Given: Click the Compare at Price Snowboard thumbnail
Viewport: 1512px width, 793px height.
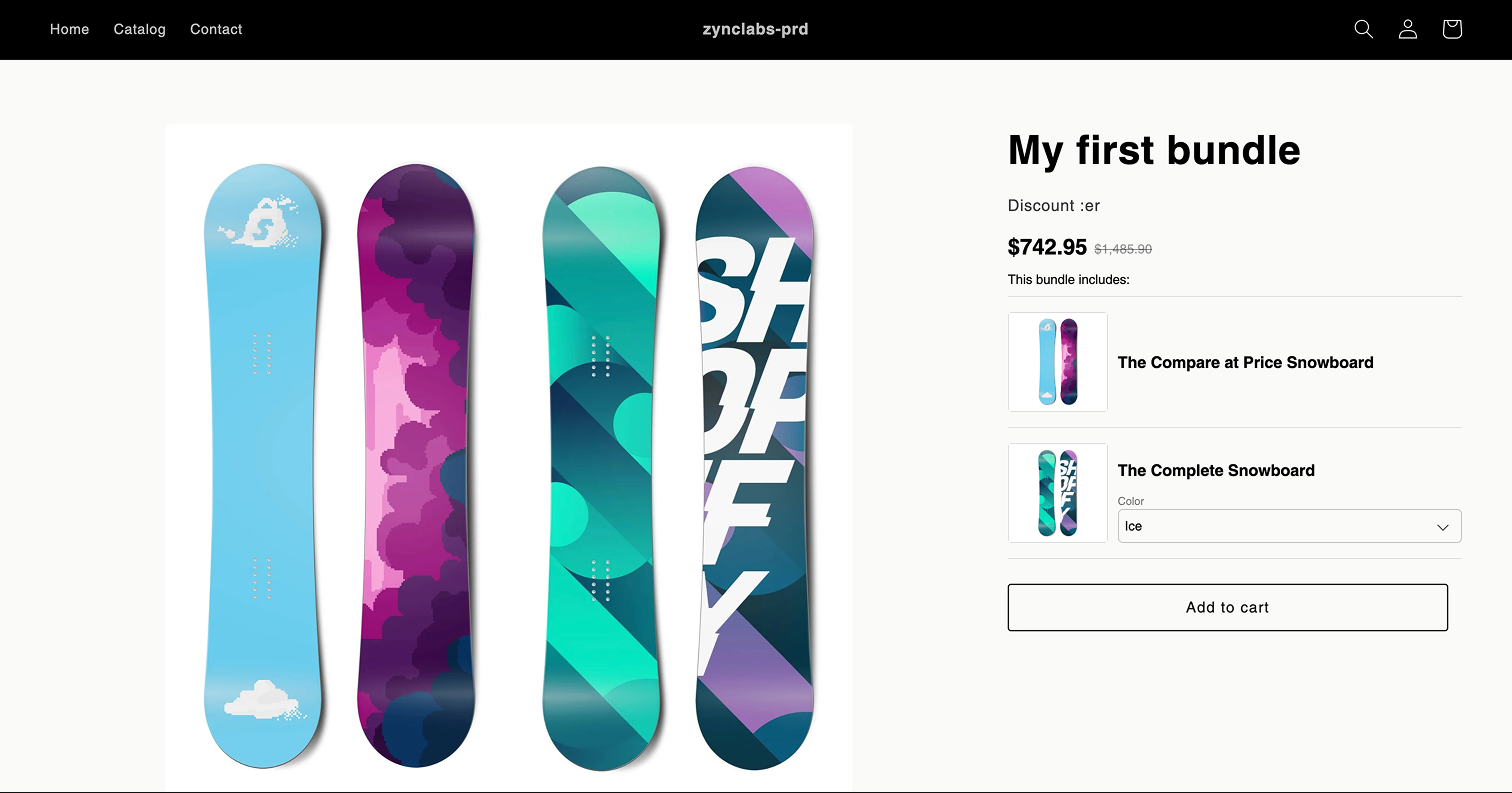Looking at the screenshot, I should pyautogui.click(x=1057, y=362).
